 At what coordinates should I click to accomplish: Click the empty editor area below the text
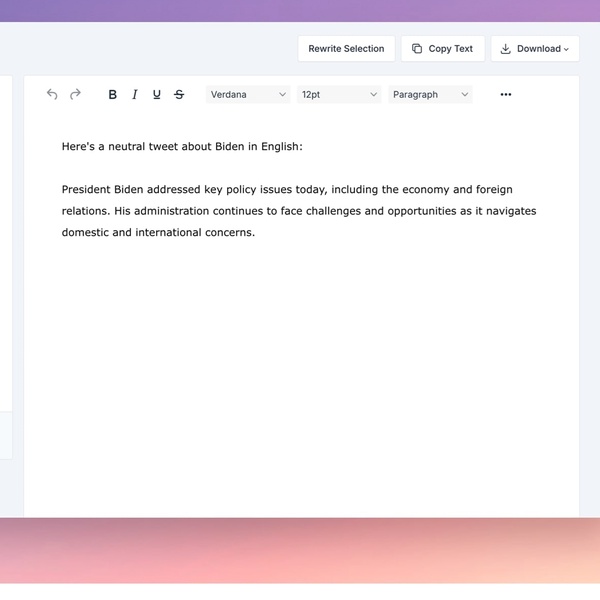300,380
